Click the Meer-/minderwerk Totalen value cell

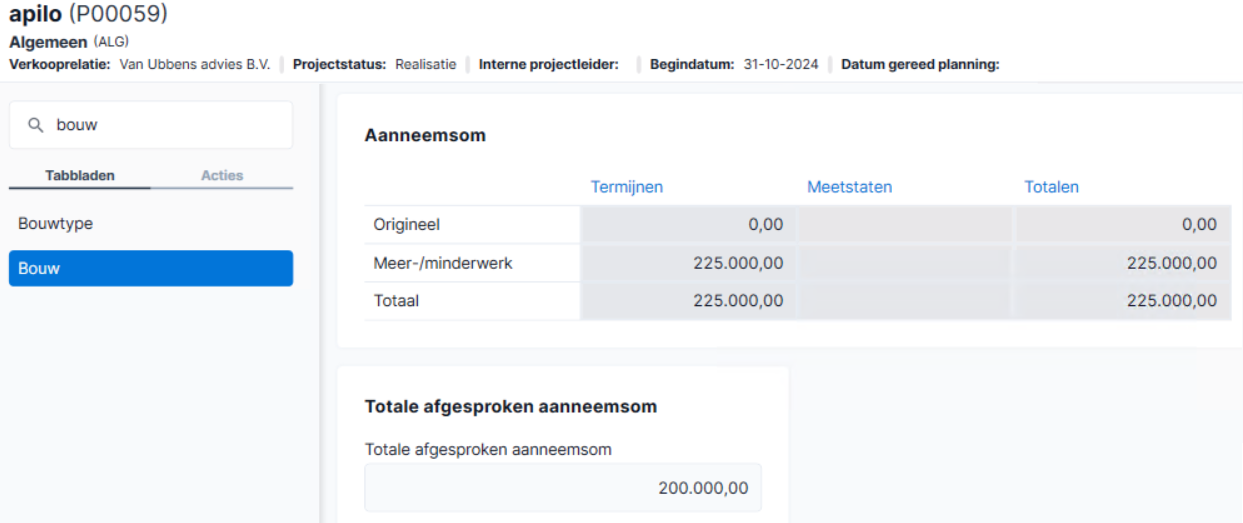(1123, 263)
